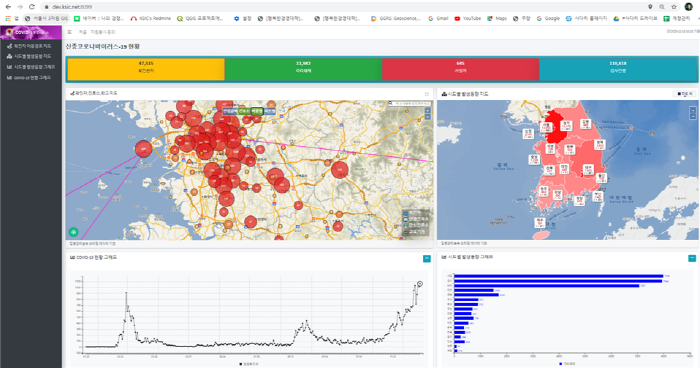Open the first sidebar item with the route icon

tap(29, 46)
